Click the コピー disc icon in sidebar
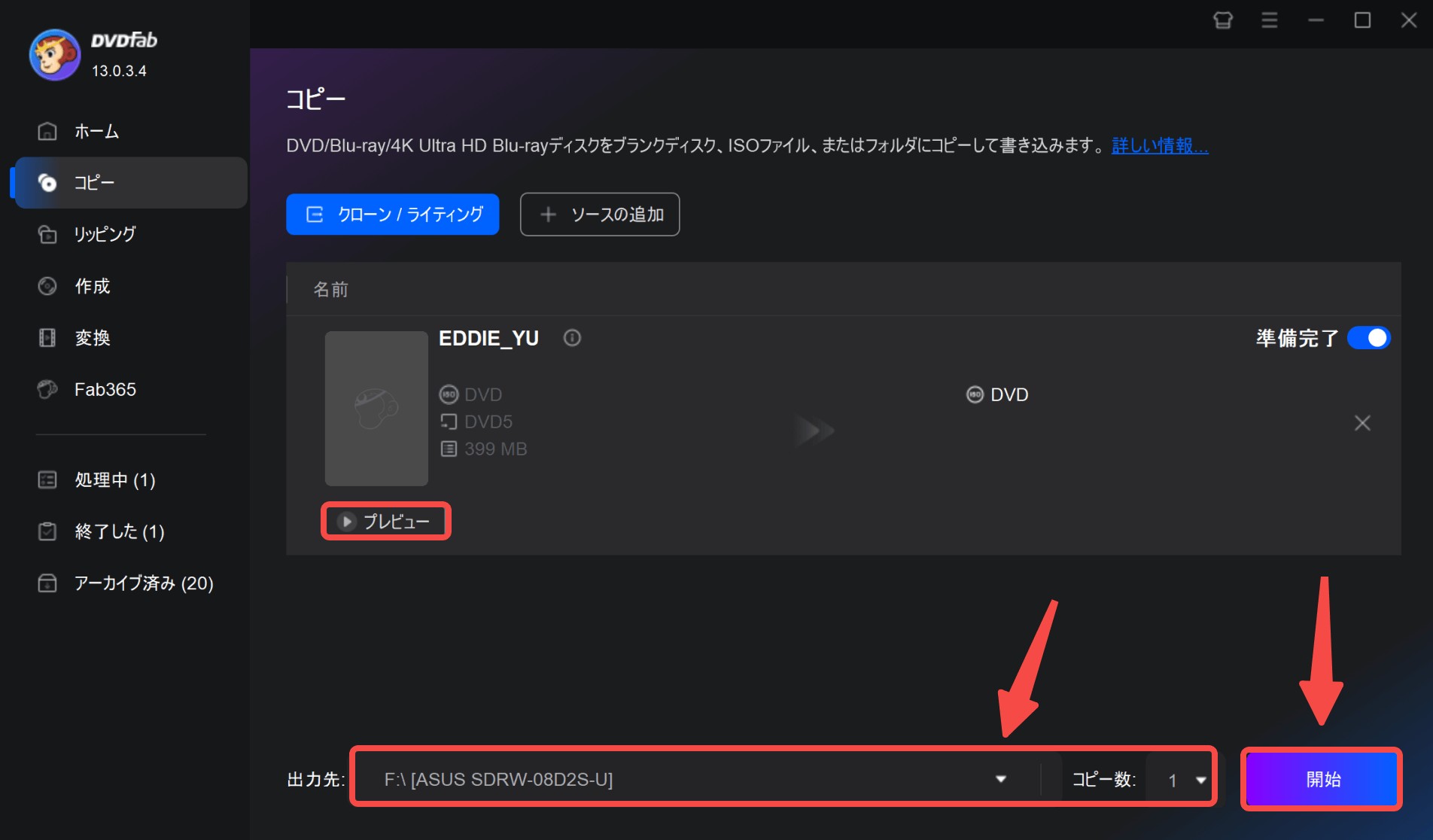Viewport: 1433px width, 840px height. click(47, 183)
